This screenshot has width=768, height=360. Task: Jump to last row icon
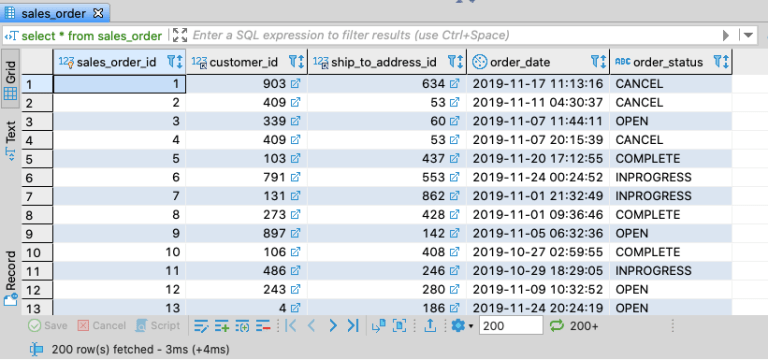pos(353,326)
